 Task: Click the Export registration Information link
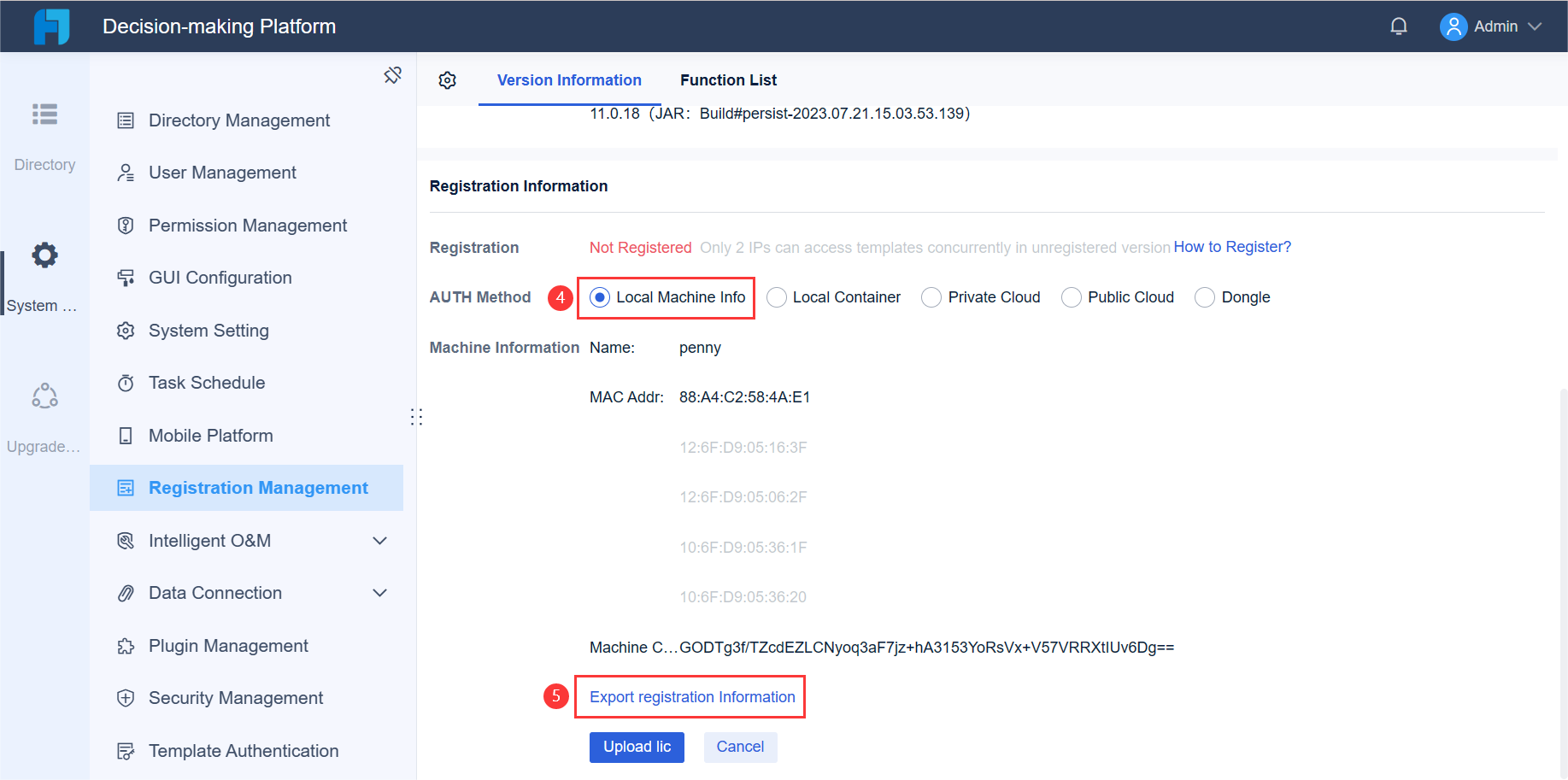click(690, 696)
